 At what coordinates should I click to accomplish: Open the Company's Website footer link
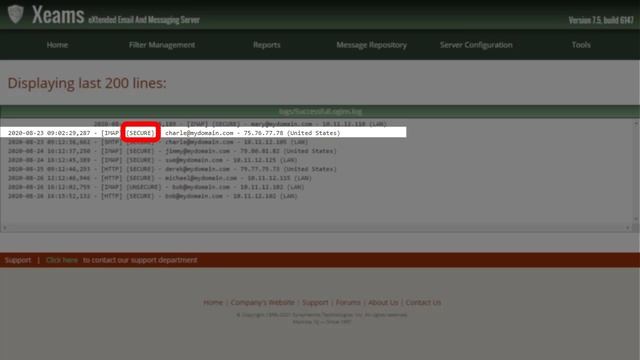(262, 302)
